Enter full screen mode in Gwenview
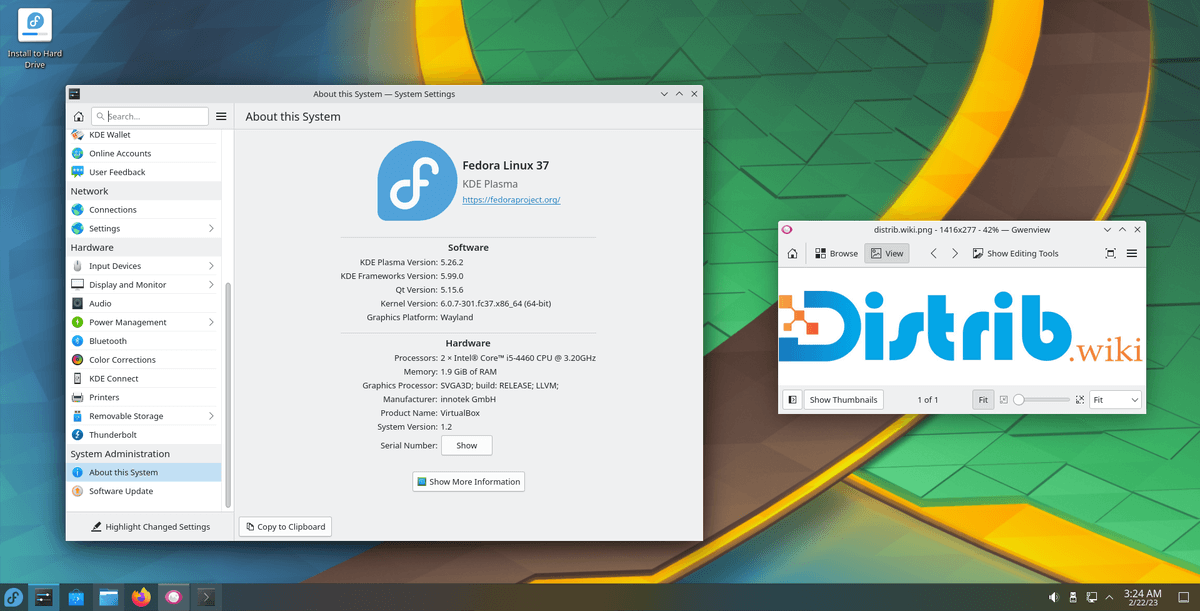Viewport: 1200px width, 611px height. [x=1110, y=253]
